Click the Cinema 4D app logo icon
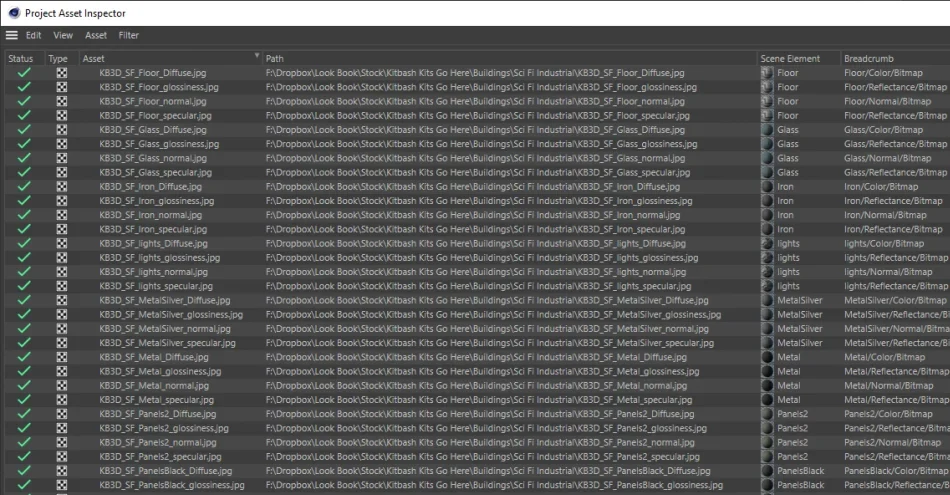The width and height of the screenshot is (950, 495). (x=14, y=13)
